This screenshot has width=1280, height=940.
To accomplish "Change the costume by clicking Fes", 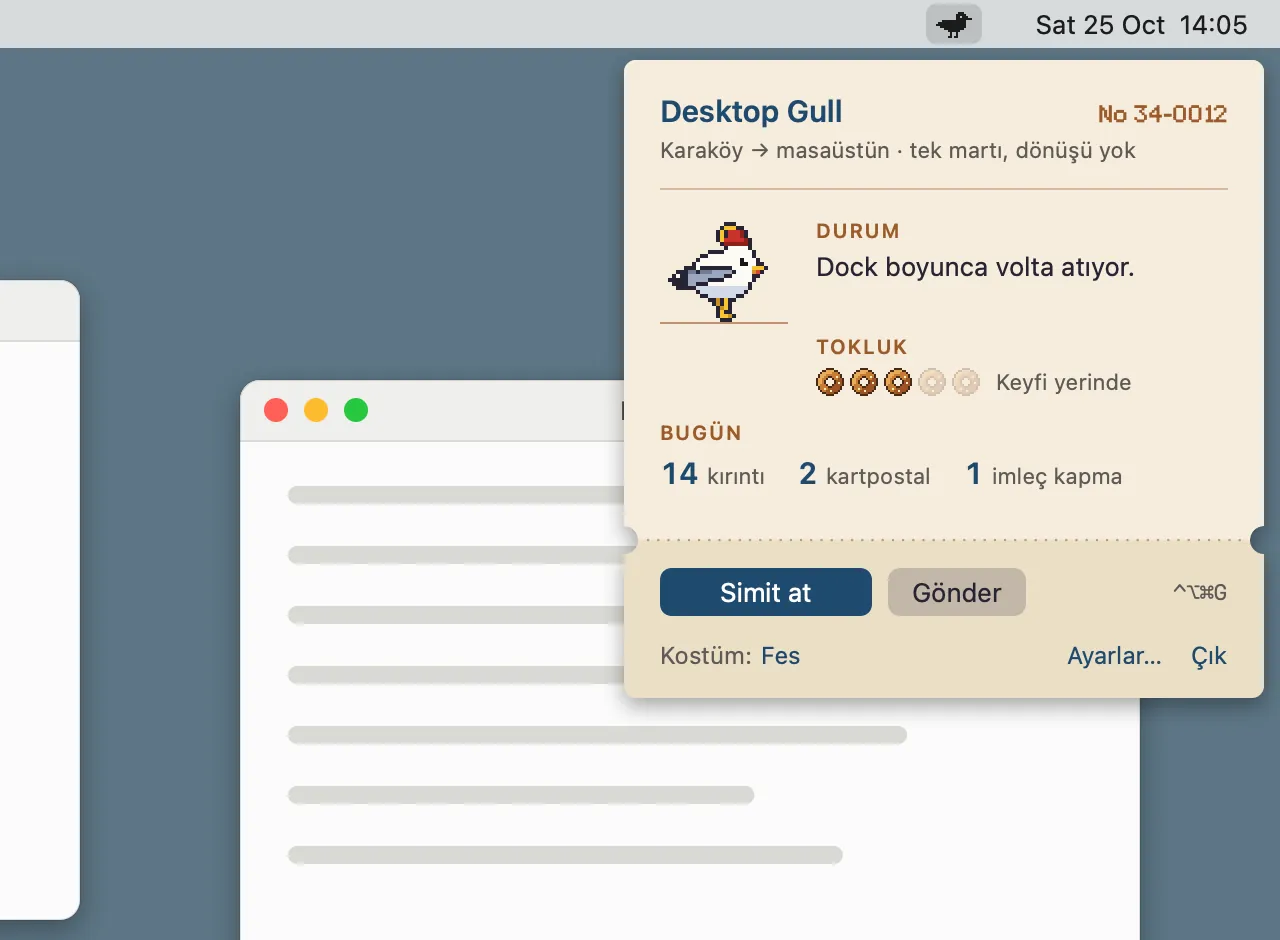I will (x=781, y=656).
